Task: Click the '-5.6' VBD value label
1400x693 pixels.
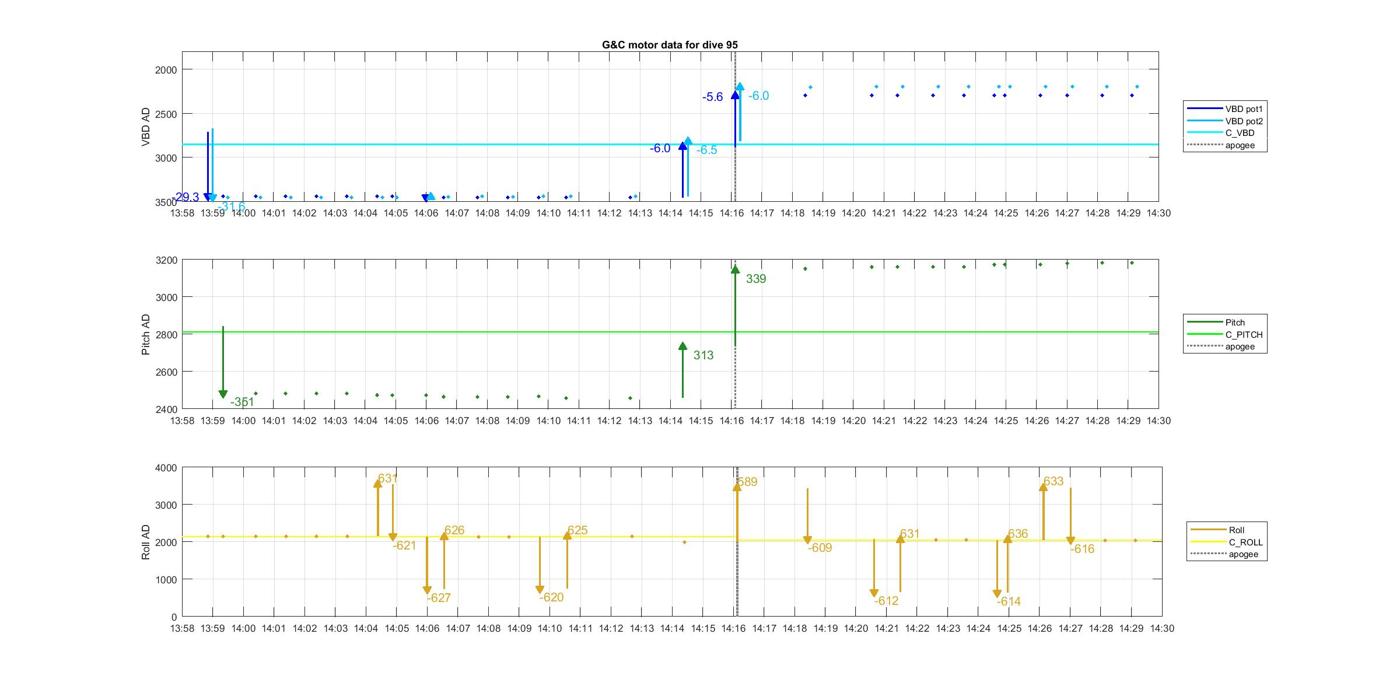Action: coord(713,97)
